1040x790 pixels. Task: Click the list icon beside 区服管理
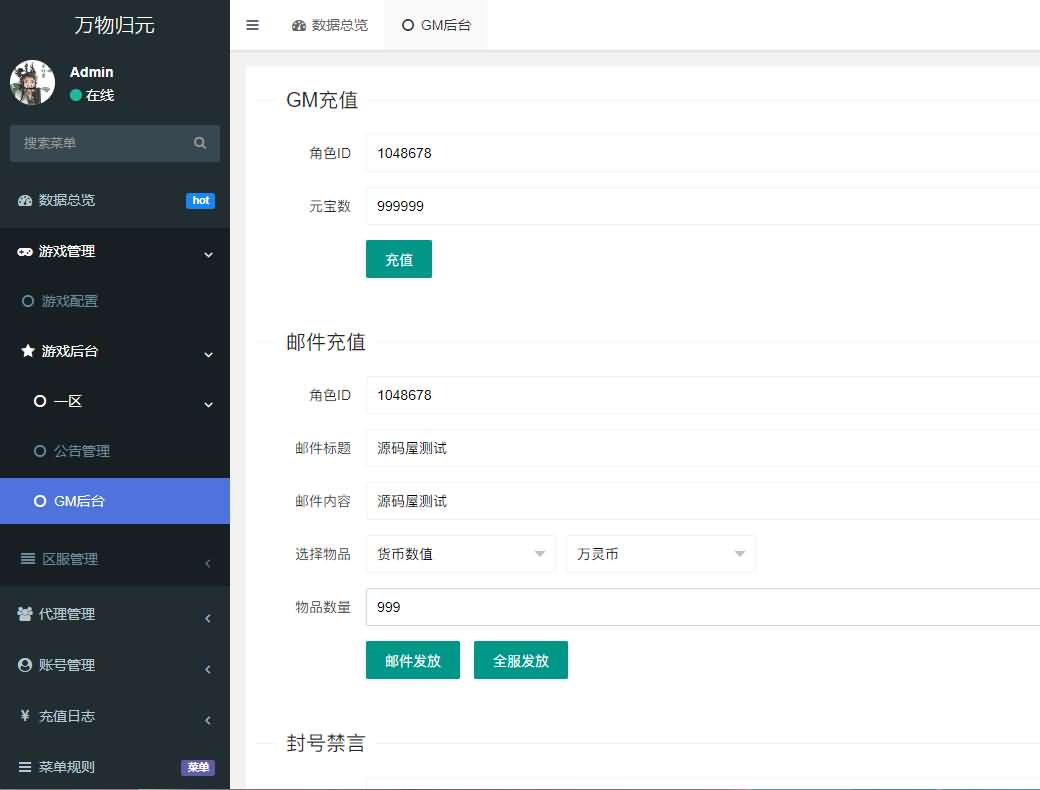(28, 559)
